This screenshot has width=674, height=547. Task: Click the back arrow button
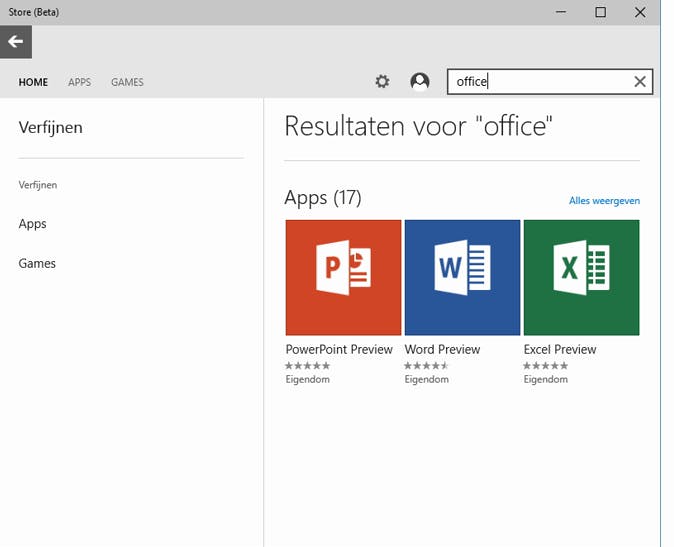pos(16,42)
